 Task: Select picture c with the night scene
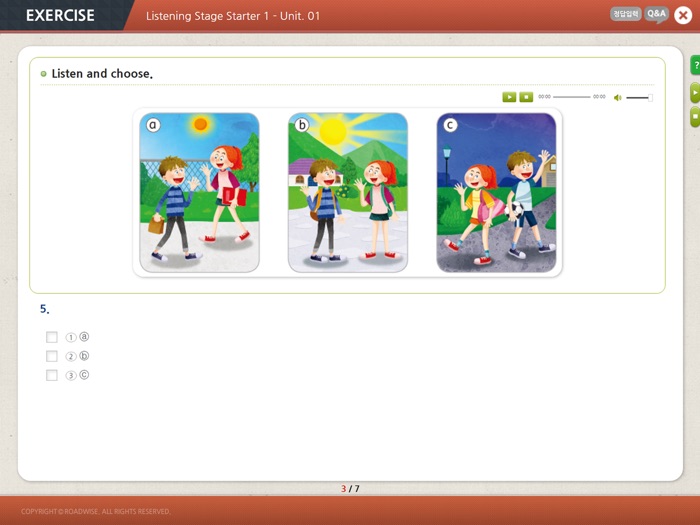tap(496, 192)
